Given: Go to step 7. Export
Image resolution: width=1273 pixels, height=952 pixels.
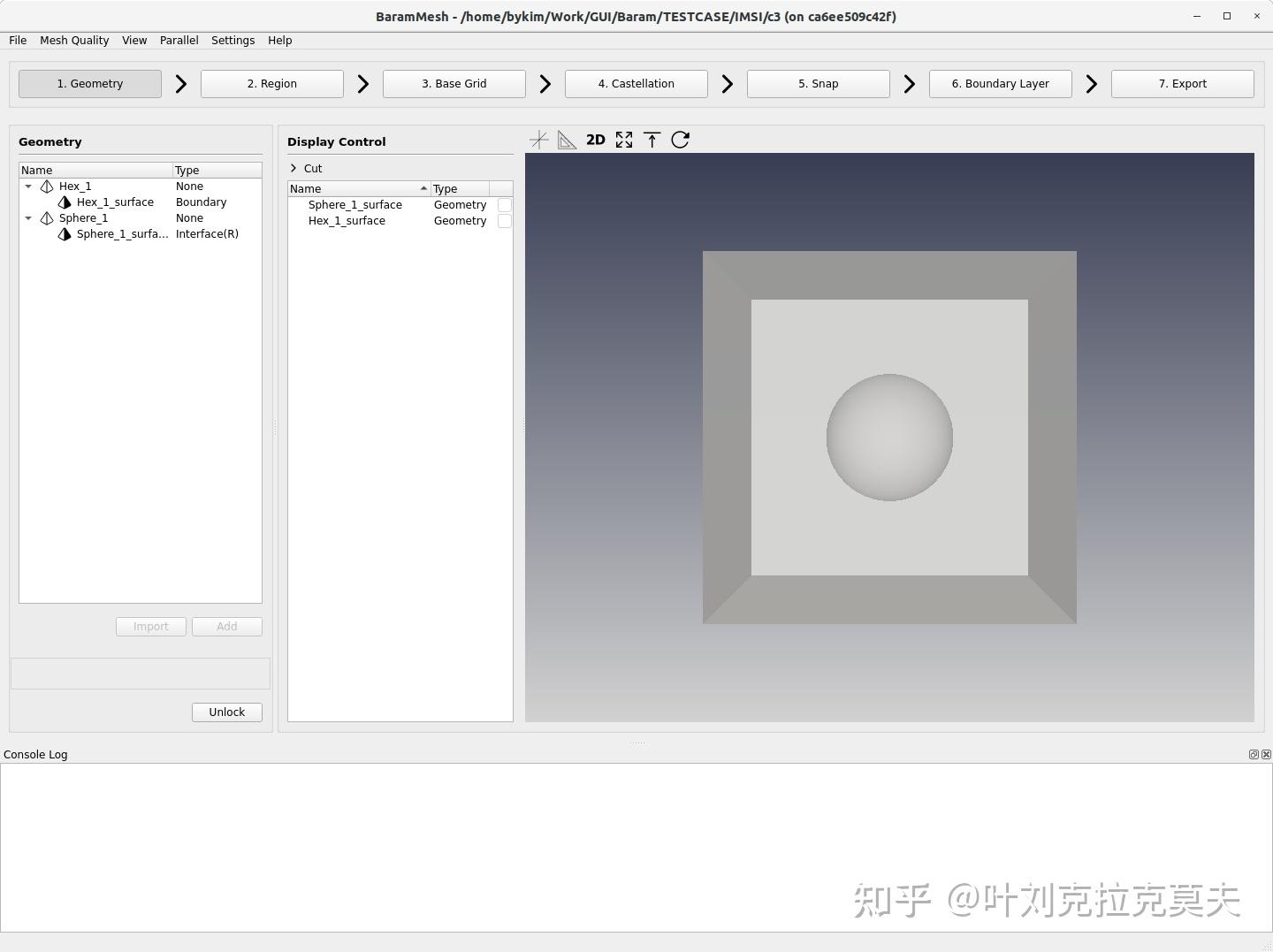Looking at the screenshot, I should [1183, 84].
